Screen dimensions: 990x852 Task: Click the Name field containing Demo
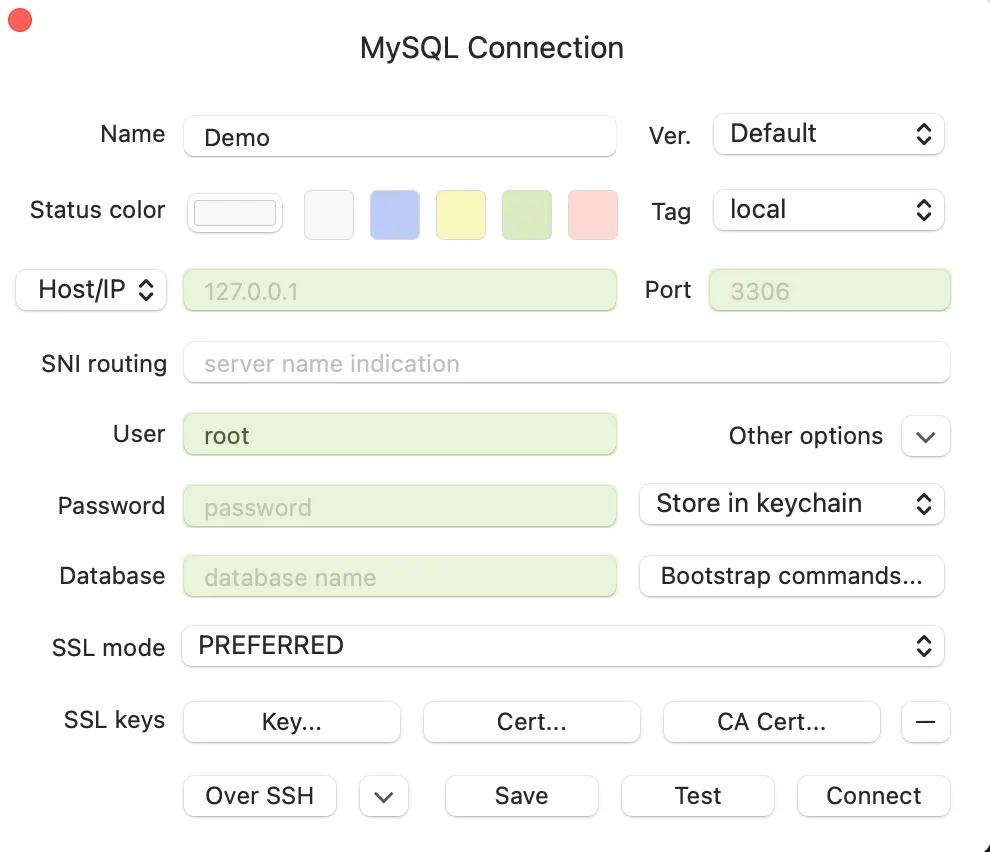click(400, 137)
